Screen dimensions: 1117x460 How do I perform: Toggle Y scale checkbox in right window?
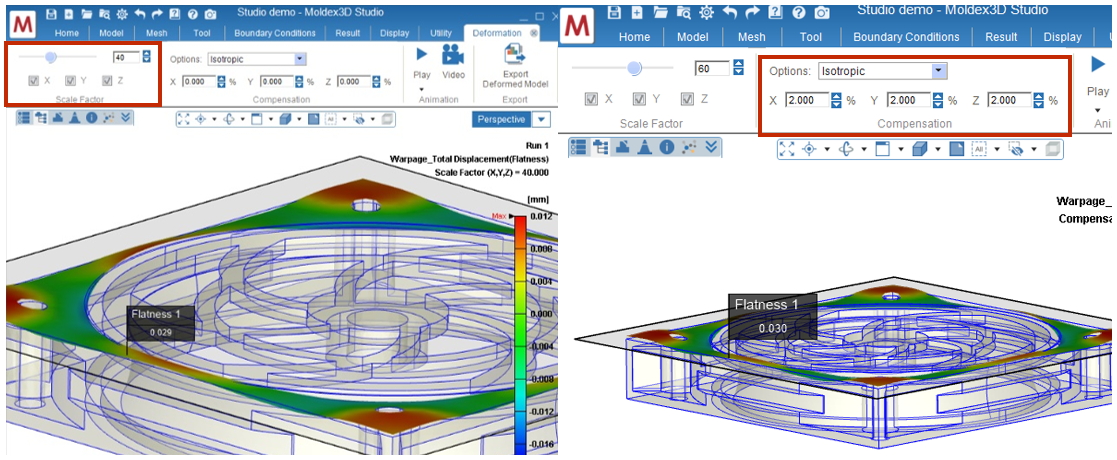[x=640, y=100]
